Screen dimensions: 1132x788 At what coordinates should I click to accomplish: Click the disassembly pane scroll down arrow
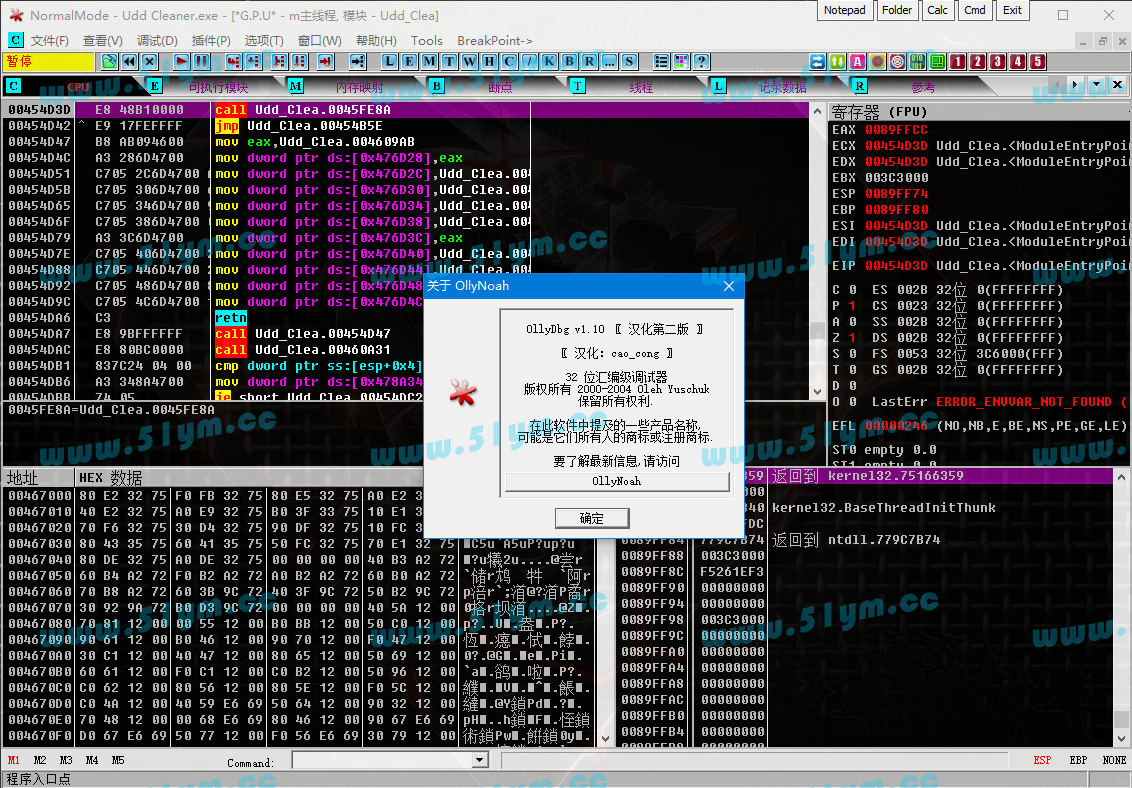(x=817, y=392)
